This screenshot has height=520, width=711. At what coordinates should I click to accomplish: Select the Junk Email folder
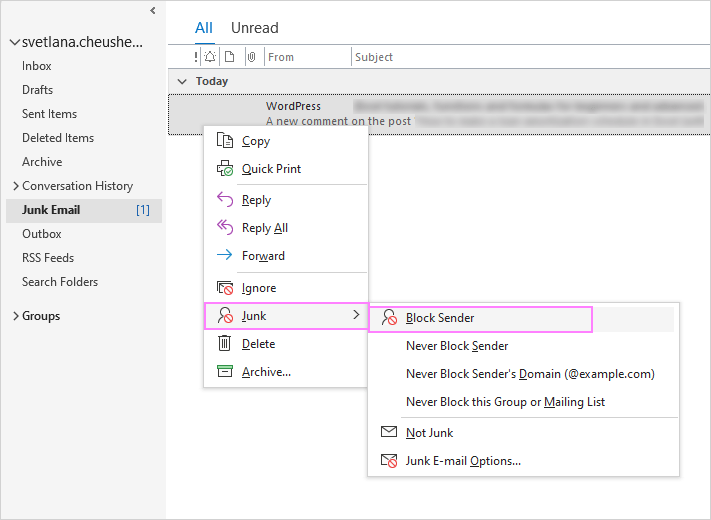[x=84, y=210]
